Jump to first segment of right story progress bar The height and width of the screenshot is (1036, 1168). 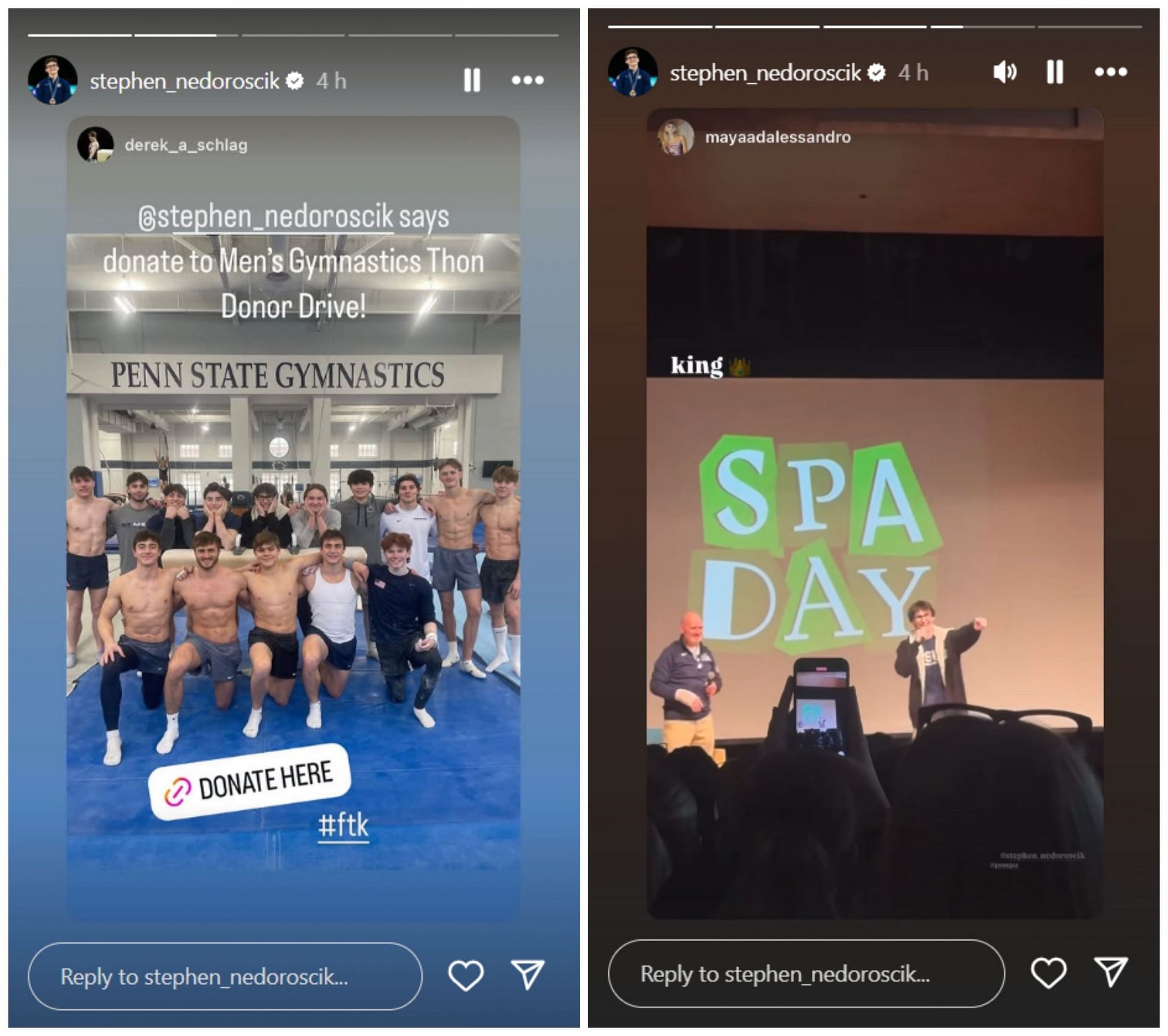point(660,27)
